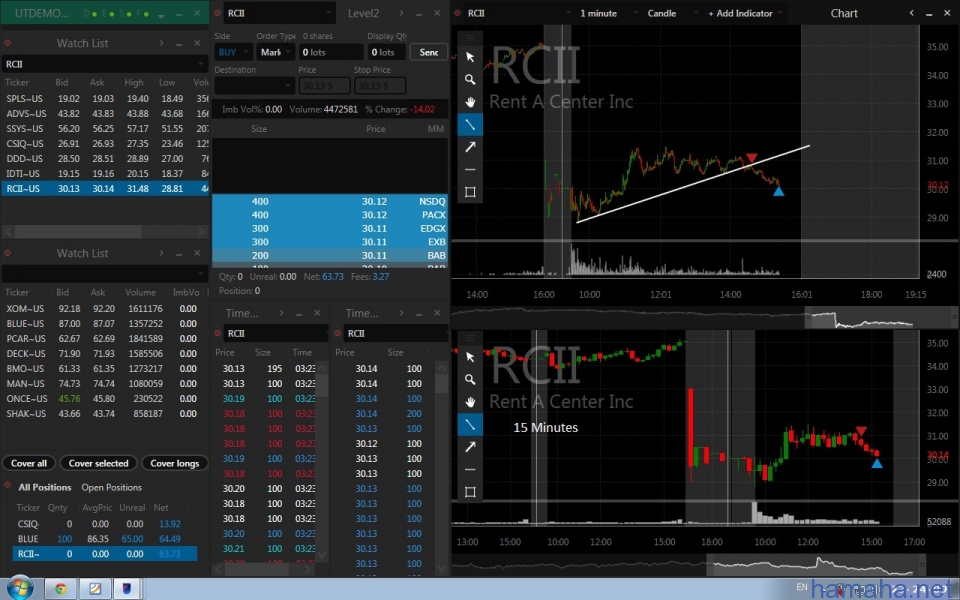Expand the Level2 panel arrow menu
This screenshot has width=960, height=600.
coord(401,13)
